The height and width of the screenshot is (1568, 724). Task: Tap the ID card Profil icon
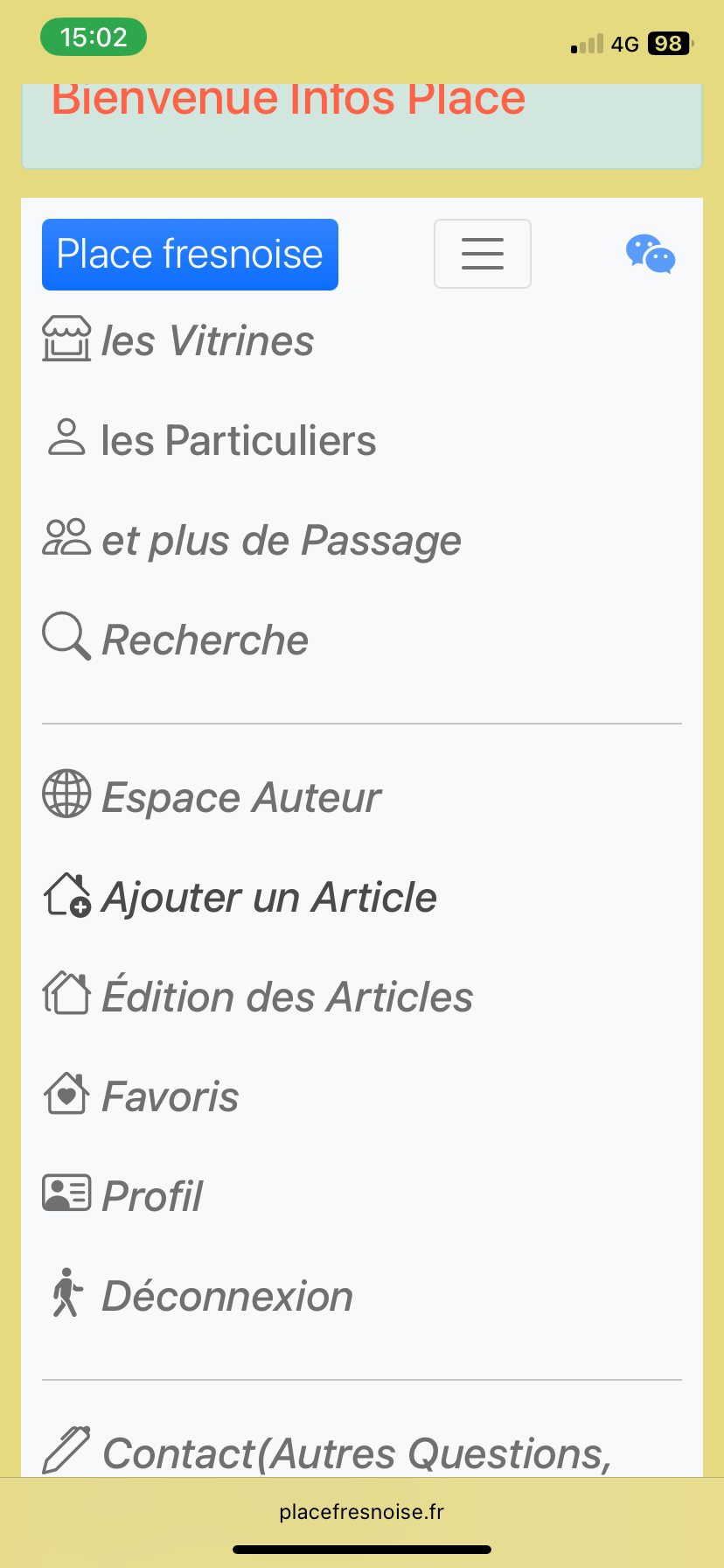coord(66,1193)
